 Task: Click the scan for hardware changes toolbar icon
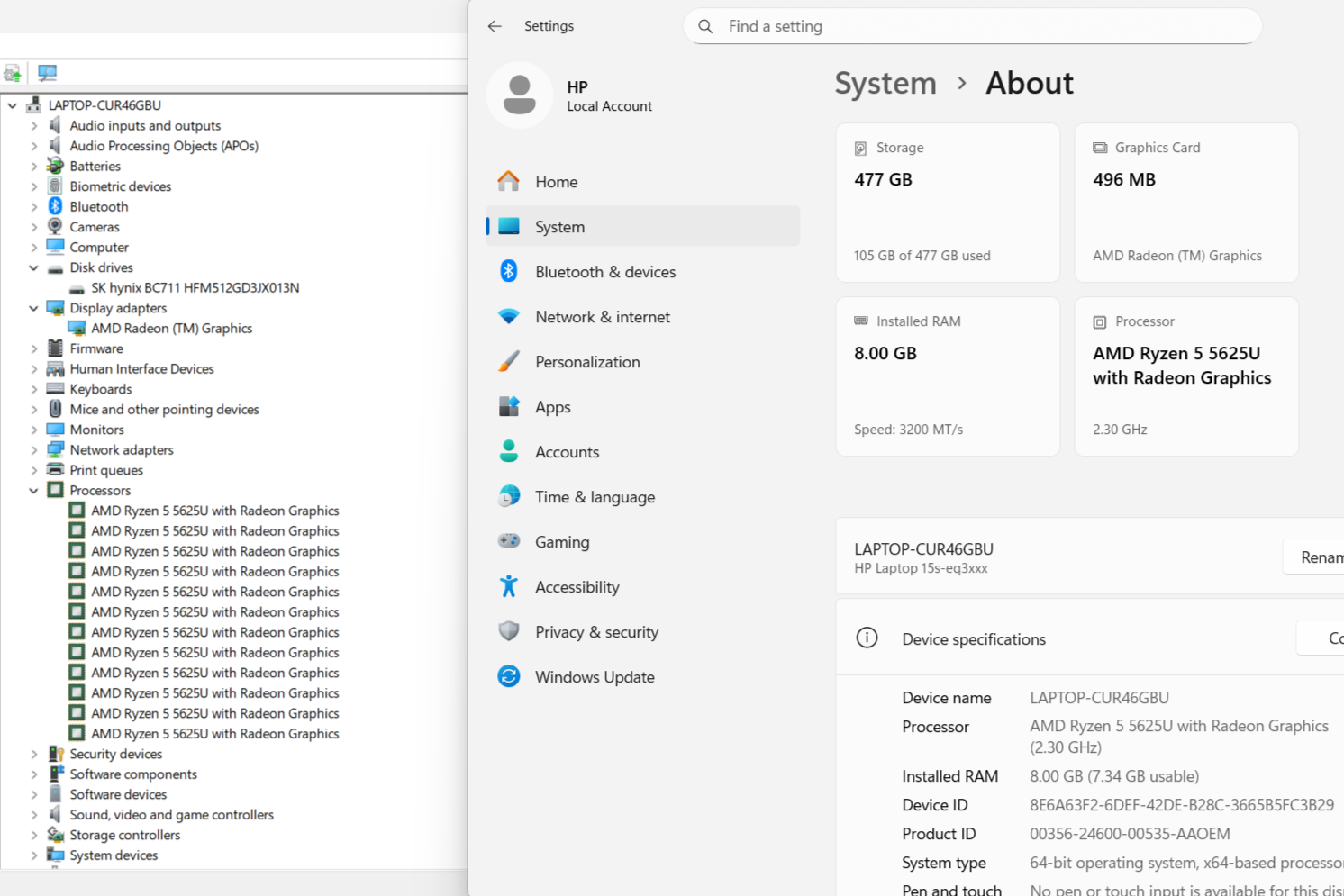pyautogui.click(x=47, y=73)
